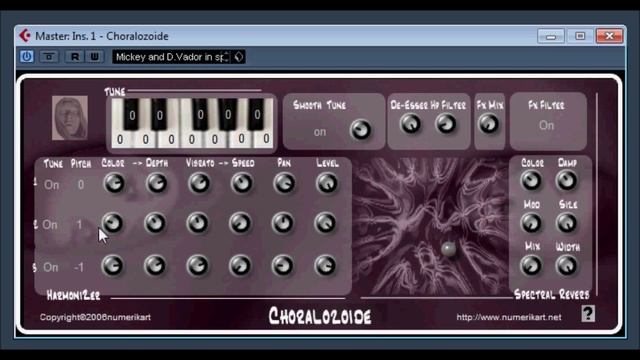Viewport: 640px width, 360px height.
Task: Click Spectral Reverb Mix knob
Action: pos(531,266)
